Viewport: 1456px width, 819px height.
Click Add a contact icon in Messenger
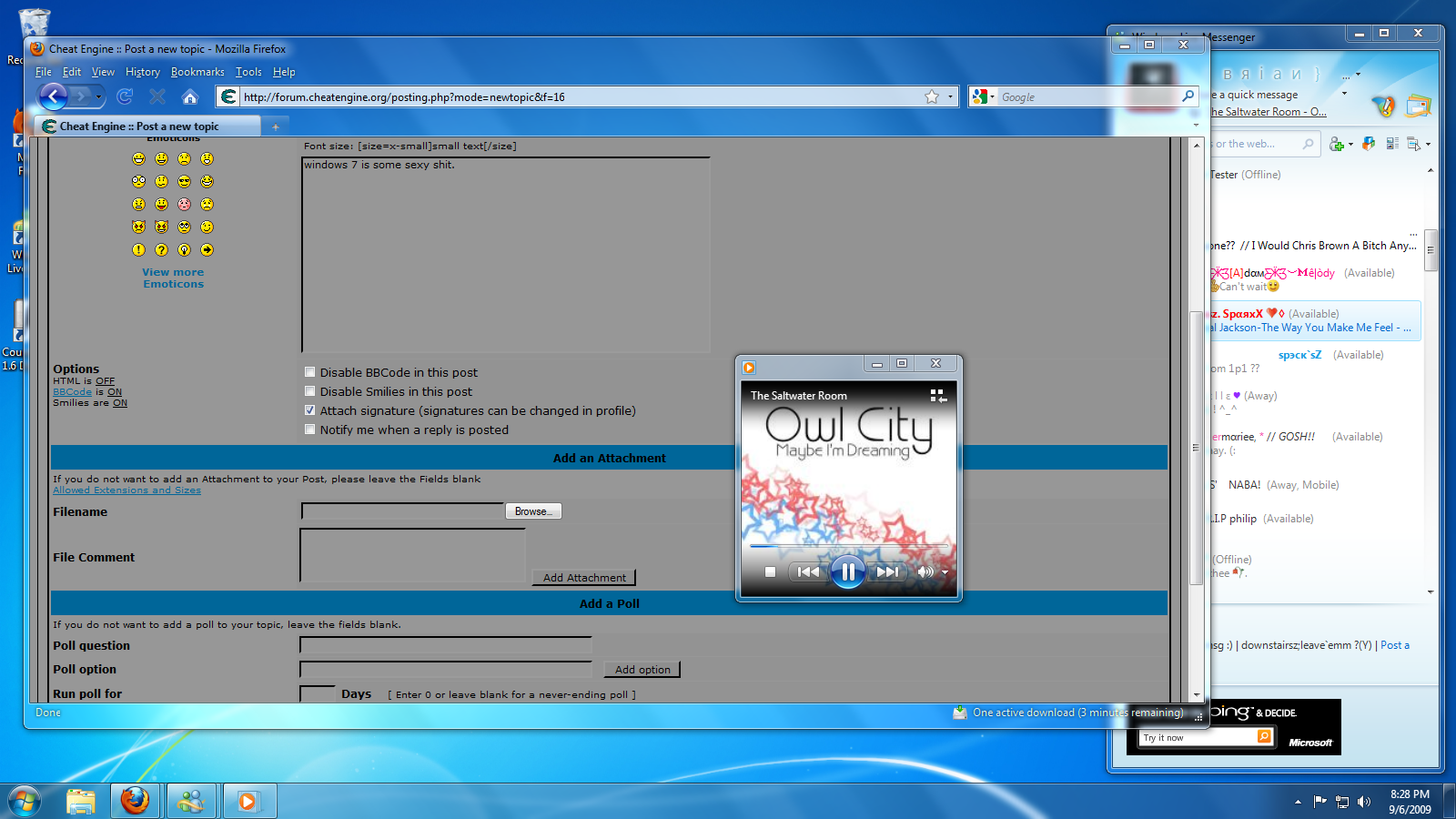tap(1336, 144)
